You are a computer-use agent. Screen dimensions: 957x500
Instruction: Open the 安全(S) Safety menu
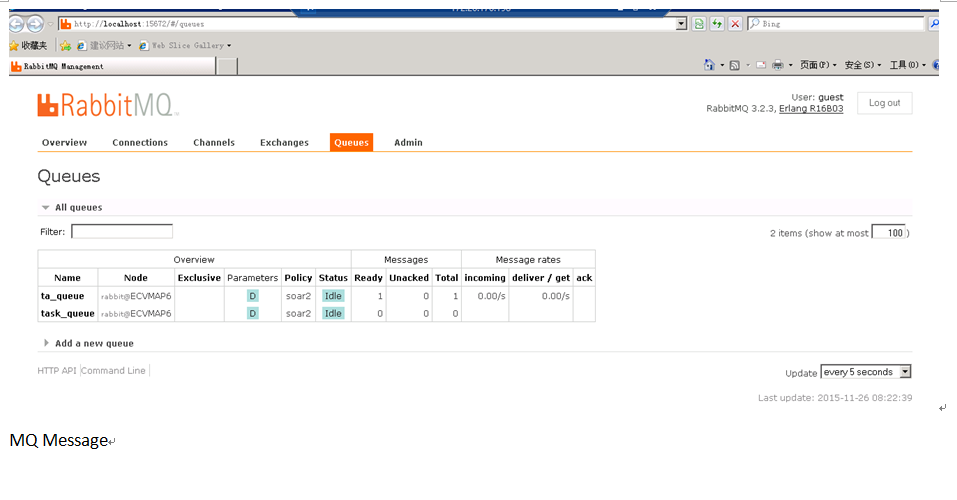[862, 65]
